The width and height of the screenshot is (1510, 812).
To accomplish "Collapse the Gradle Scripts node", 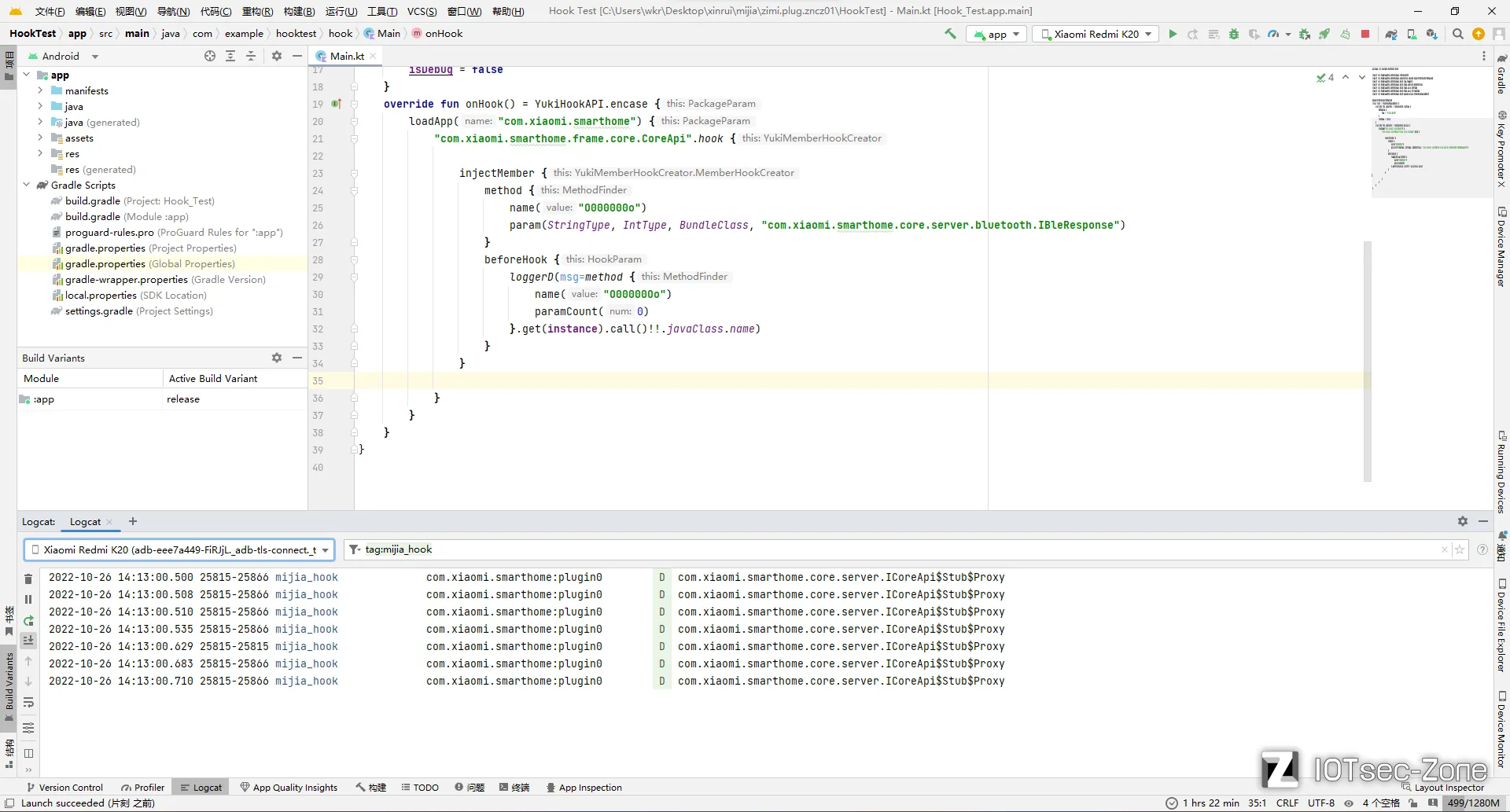I will pos(27,185).
